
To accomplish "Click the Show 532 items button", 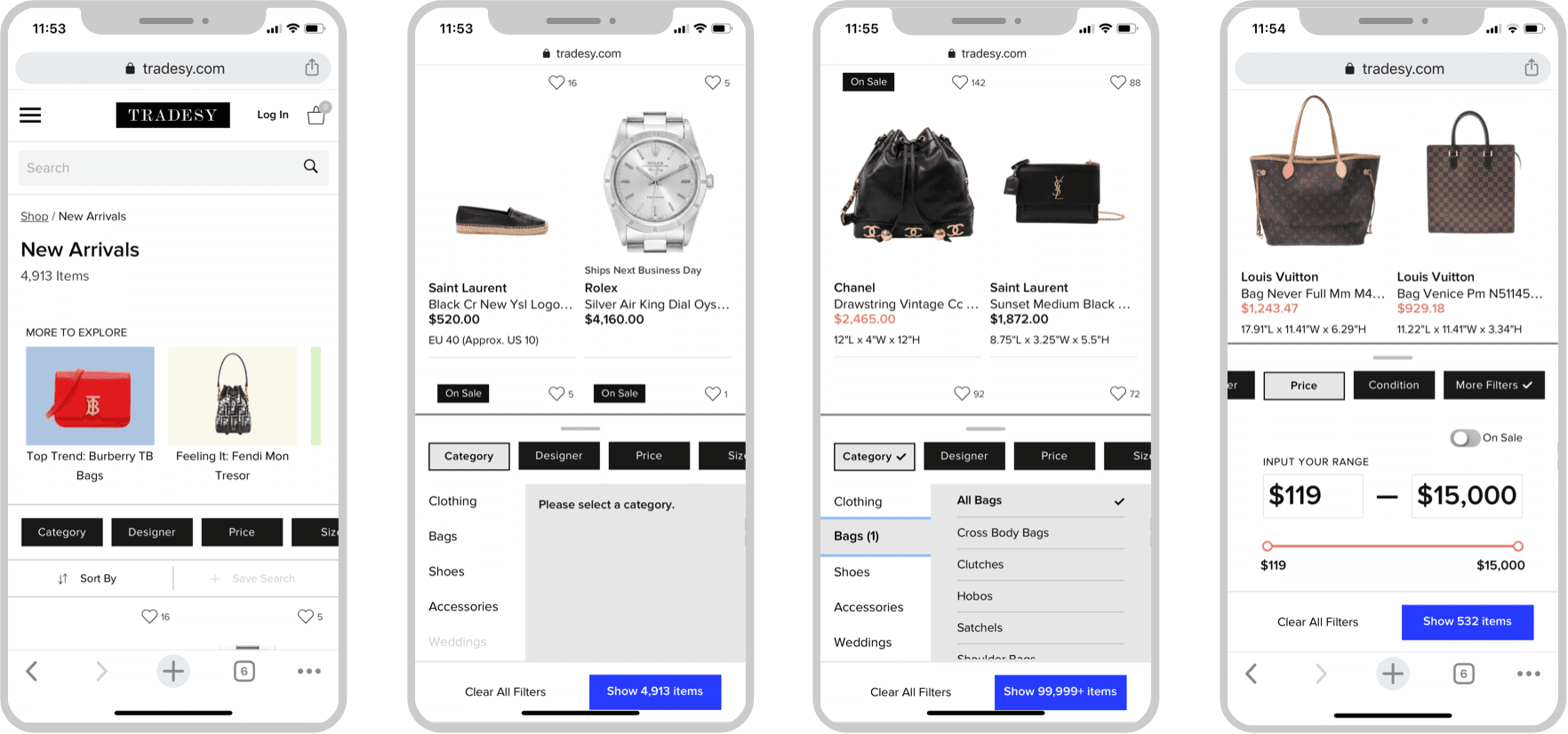I will pos(1468,621).
